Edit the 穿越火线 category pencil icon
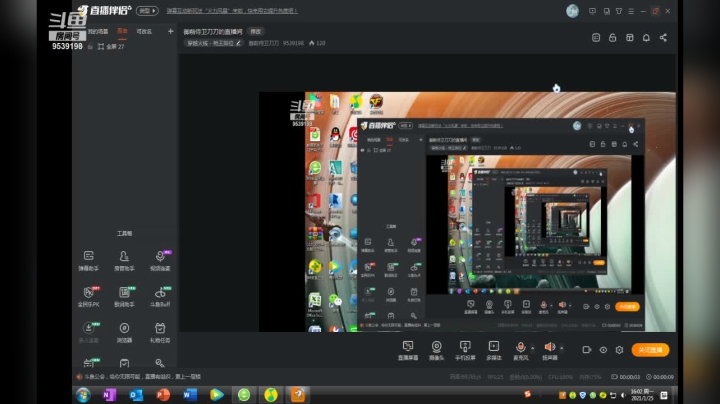 point(238,43)
